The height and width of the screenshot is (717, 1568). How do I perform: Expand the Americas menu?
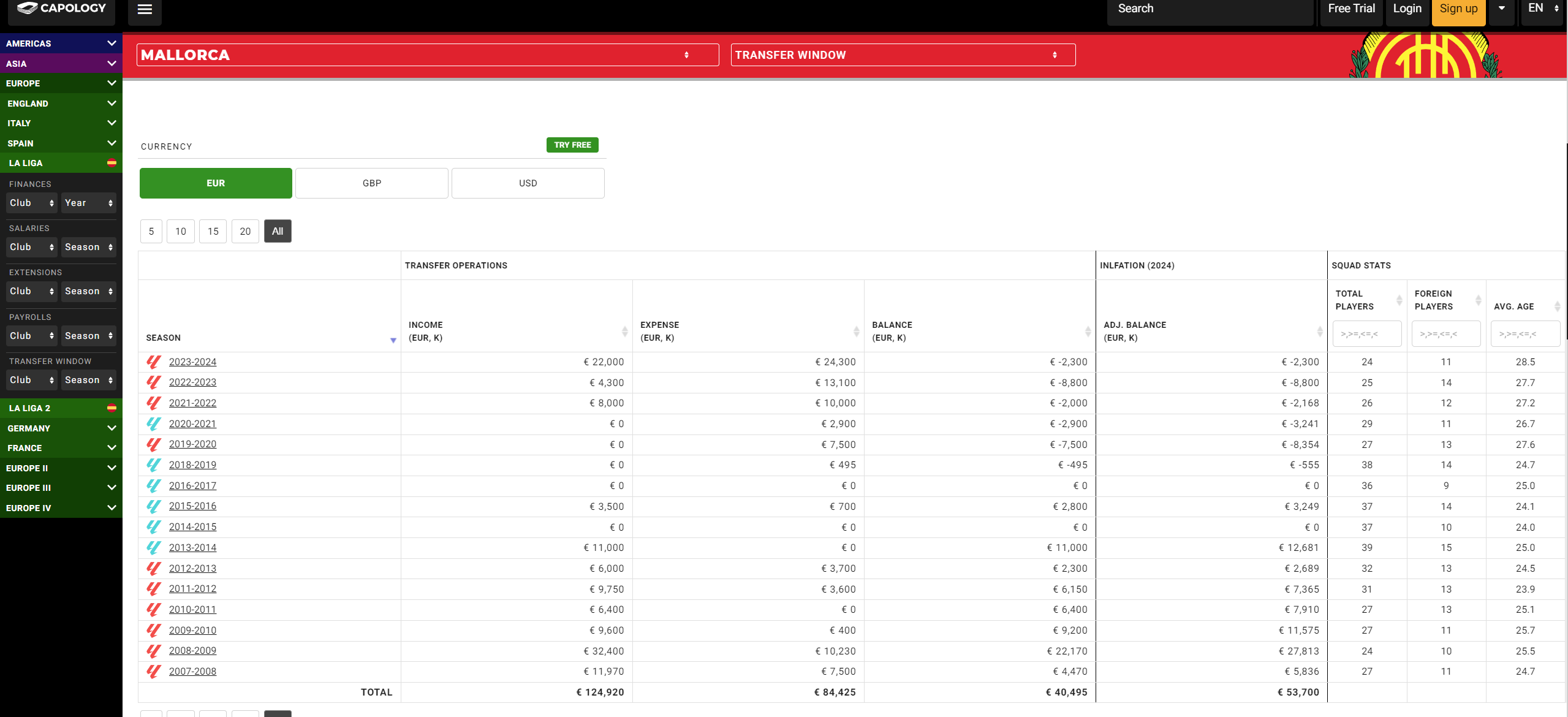coord(61,44)
